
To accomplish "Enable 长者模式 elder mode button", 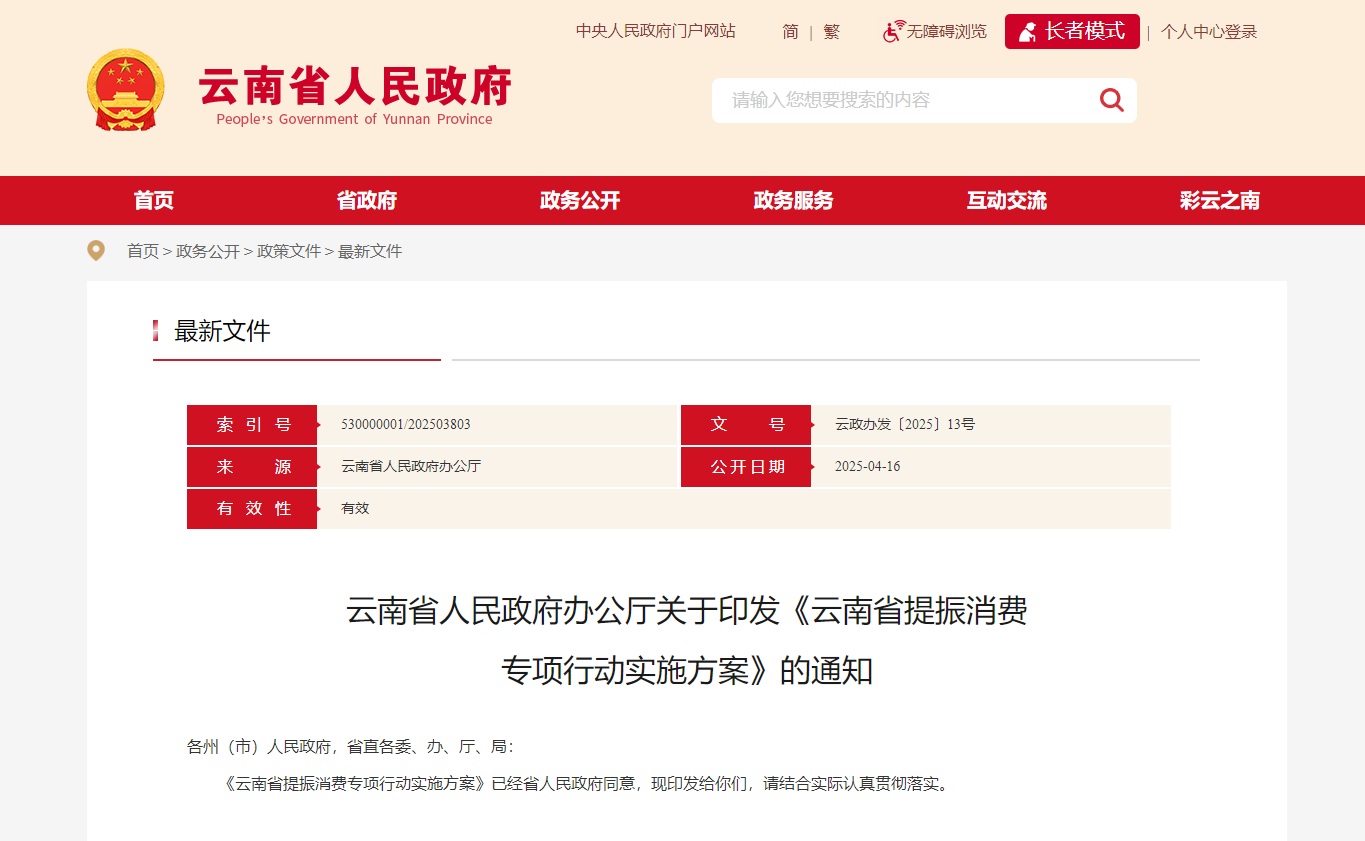I will [x=1072, y=31].
